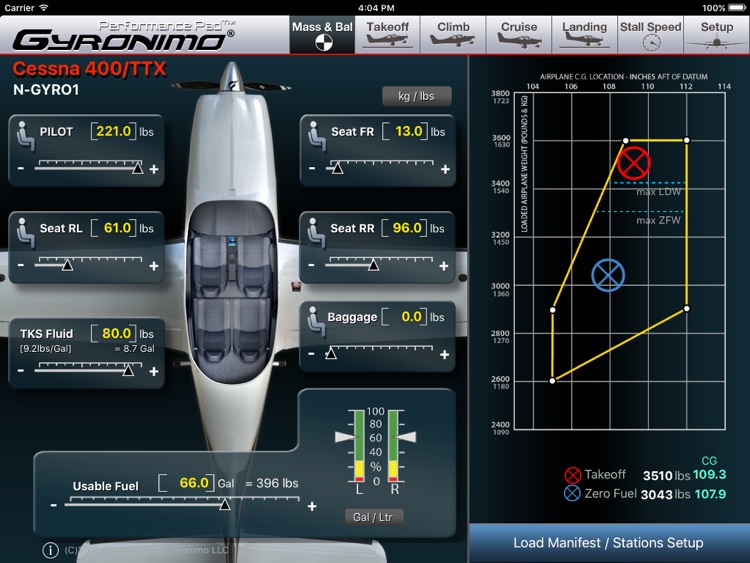Viewport: 750px width, 563px height.
Task: Open the Setup tab
Action: (717, 35)
